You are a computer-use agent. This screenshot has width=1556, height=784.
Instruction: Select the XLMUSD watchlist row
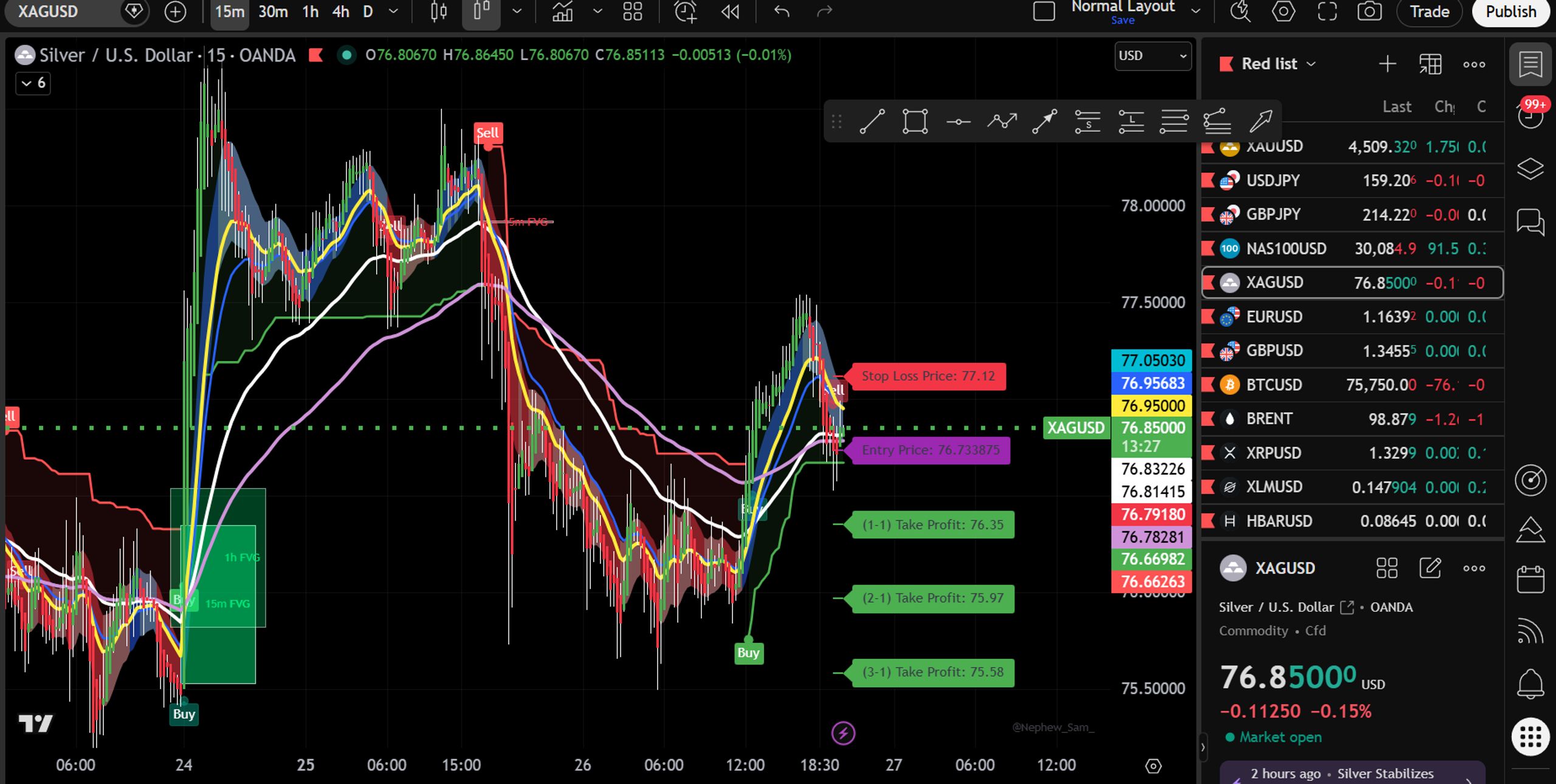pyautogui.click(x=1352, y=487)
